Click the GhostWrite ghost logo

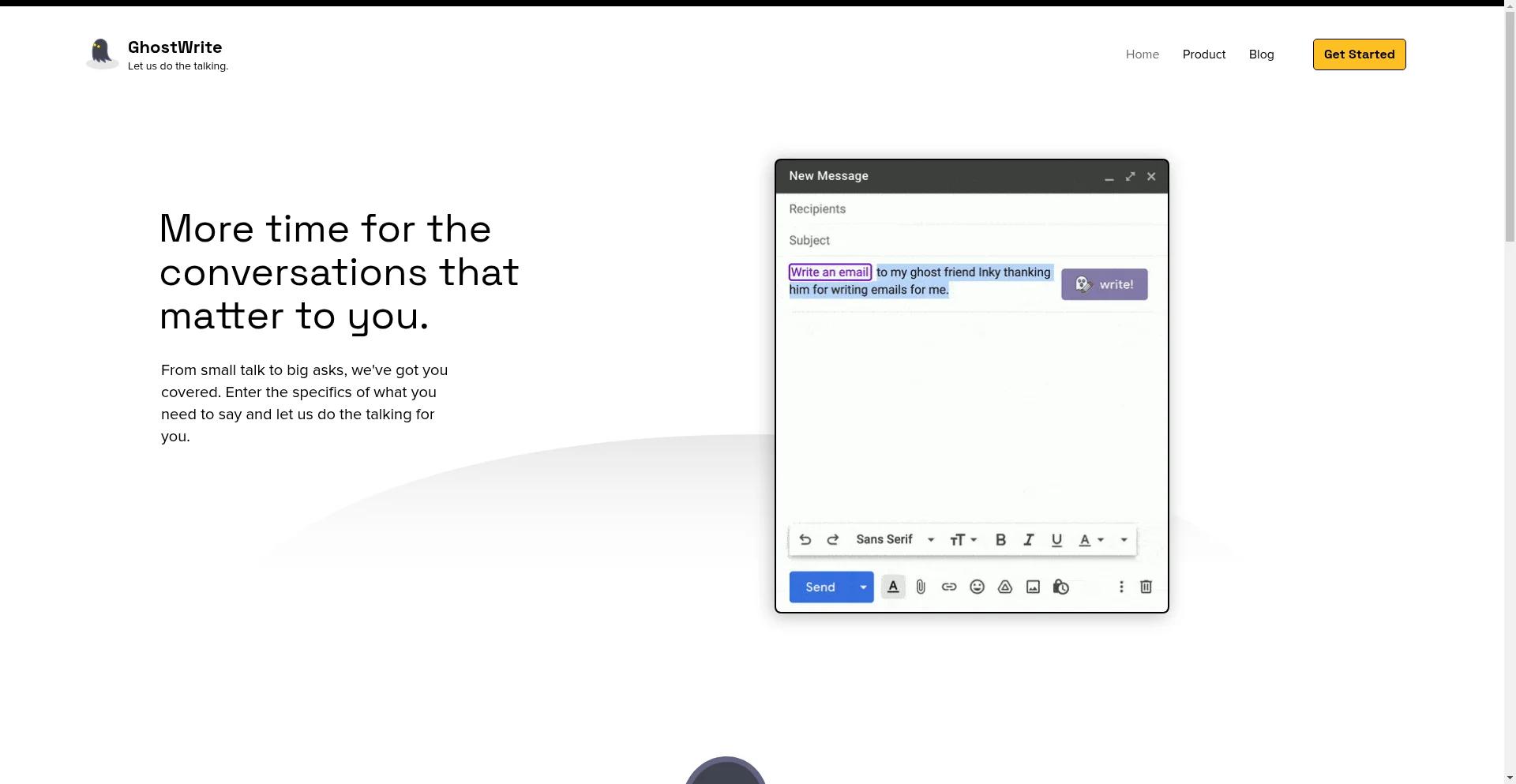point(102,54)
